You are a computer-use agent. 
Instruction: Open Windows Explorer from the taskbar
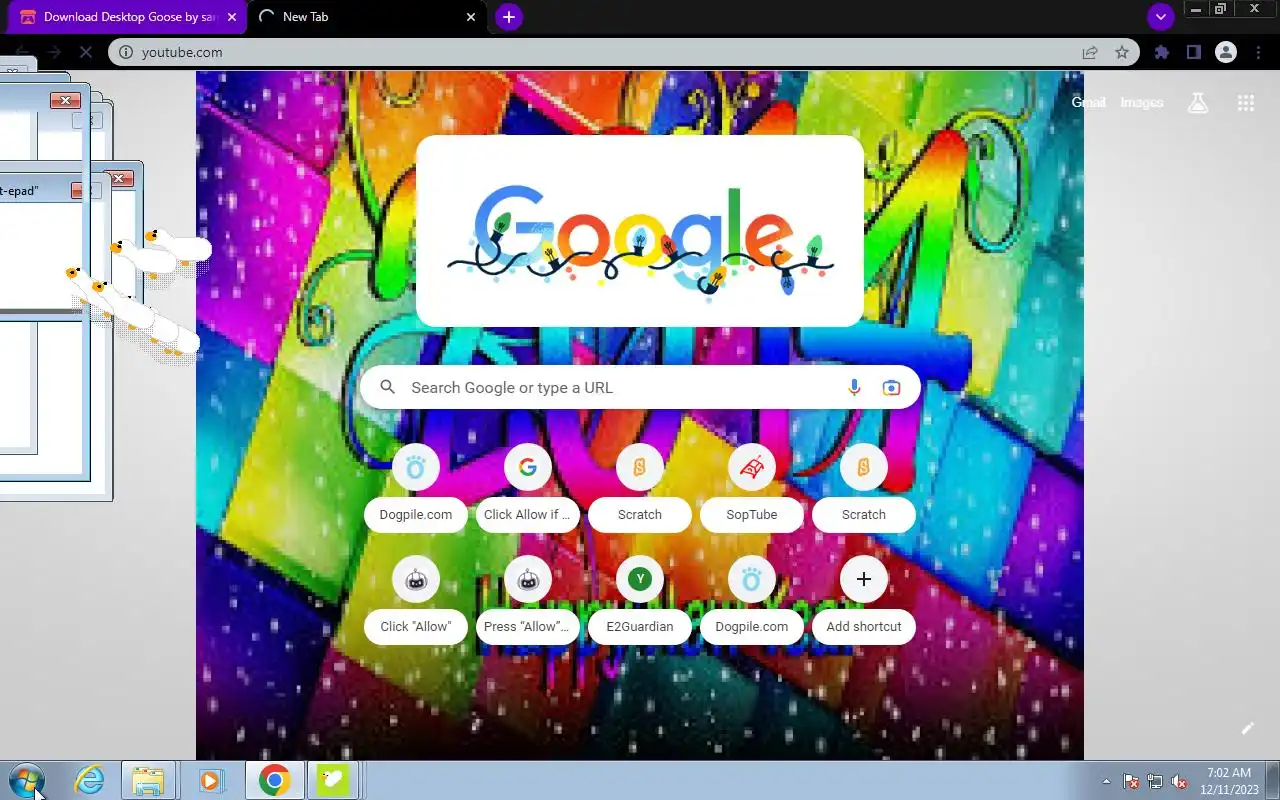pos(148,780)
